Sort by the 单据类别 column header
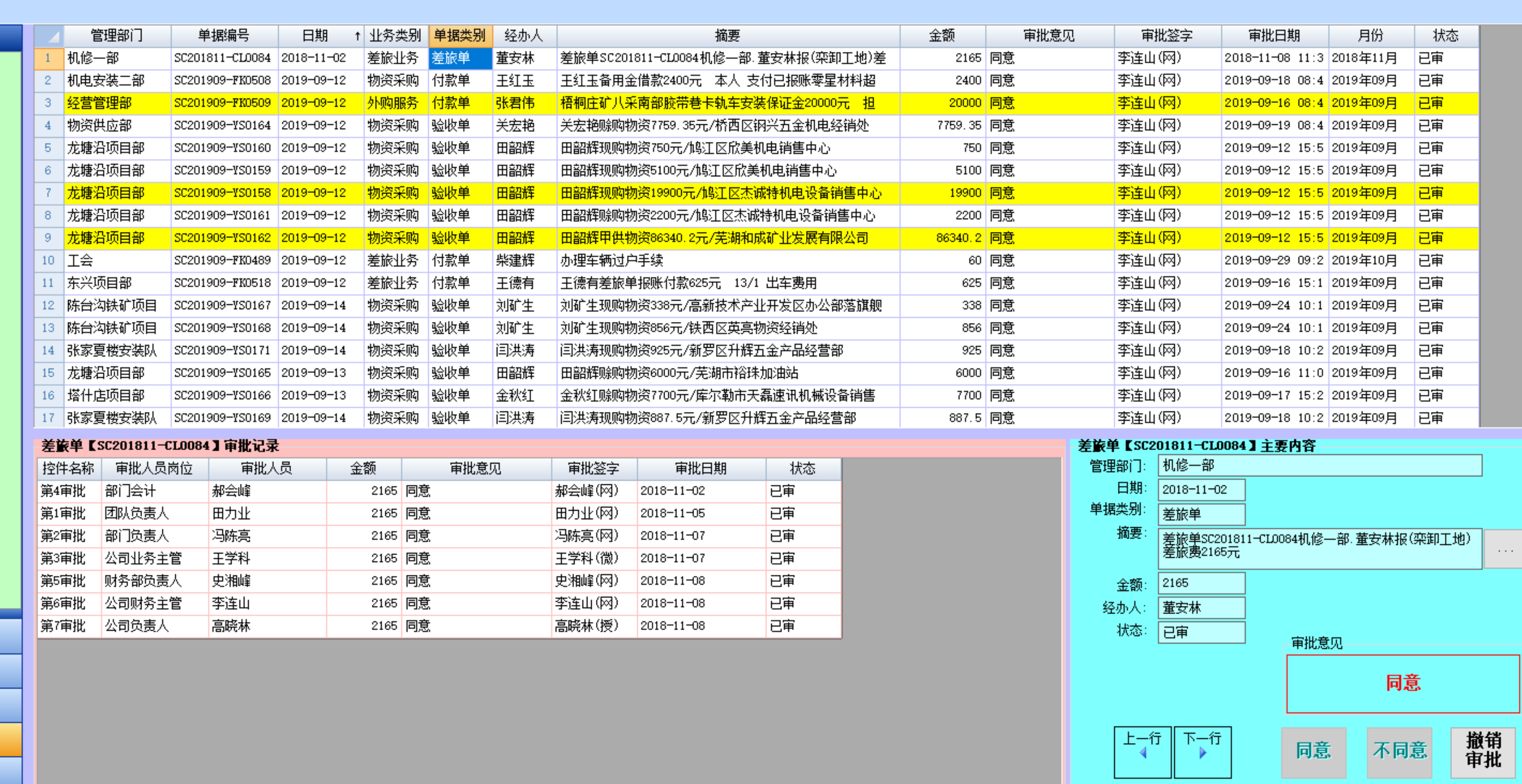 (460, 36)
